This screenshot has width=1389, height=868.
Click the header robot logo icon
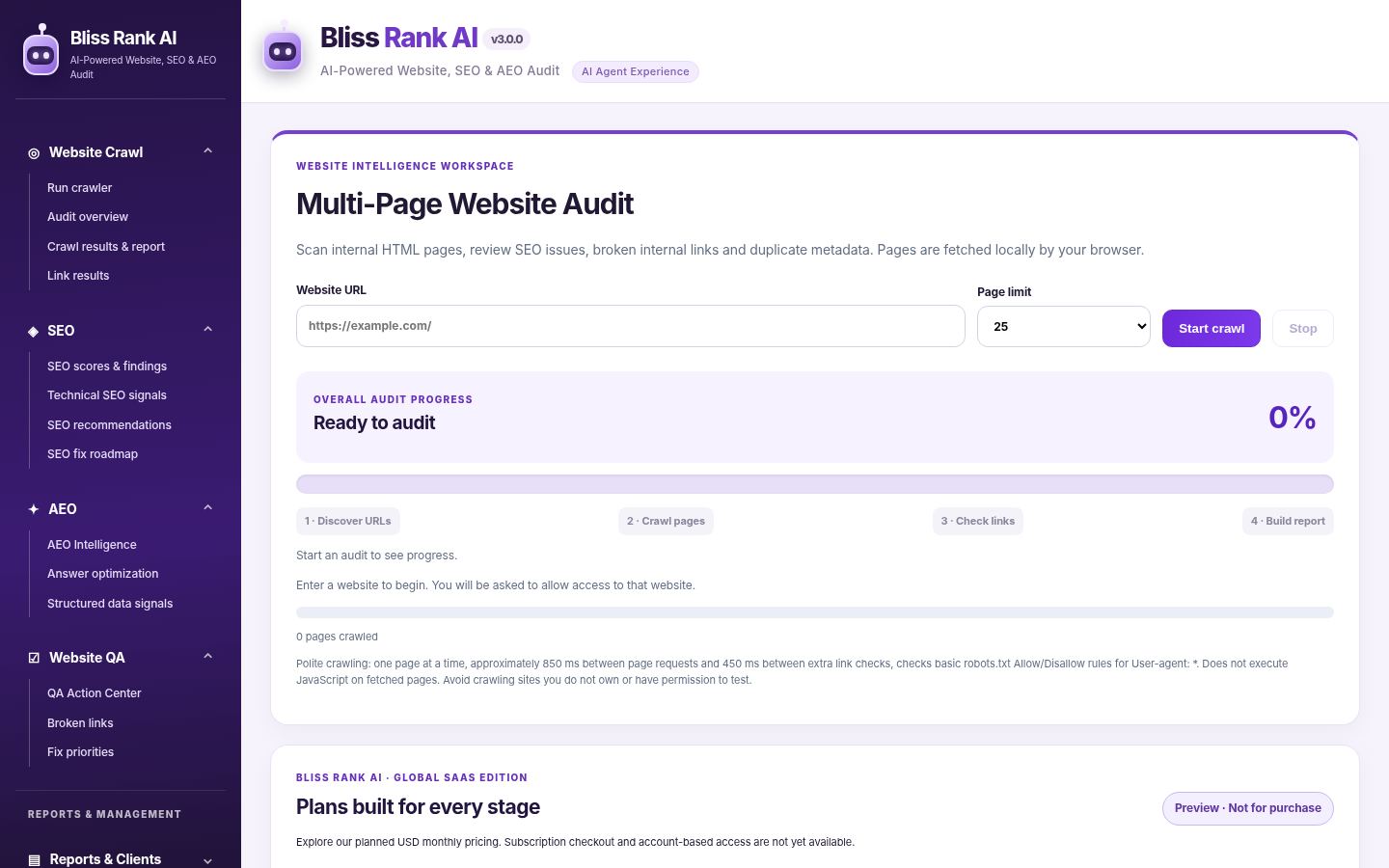[x=284, y=49]
